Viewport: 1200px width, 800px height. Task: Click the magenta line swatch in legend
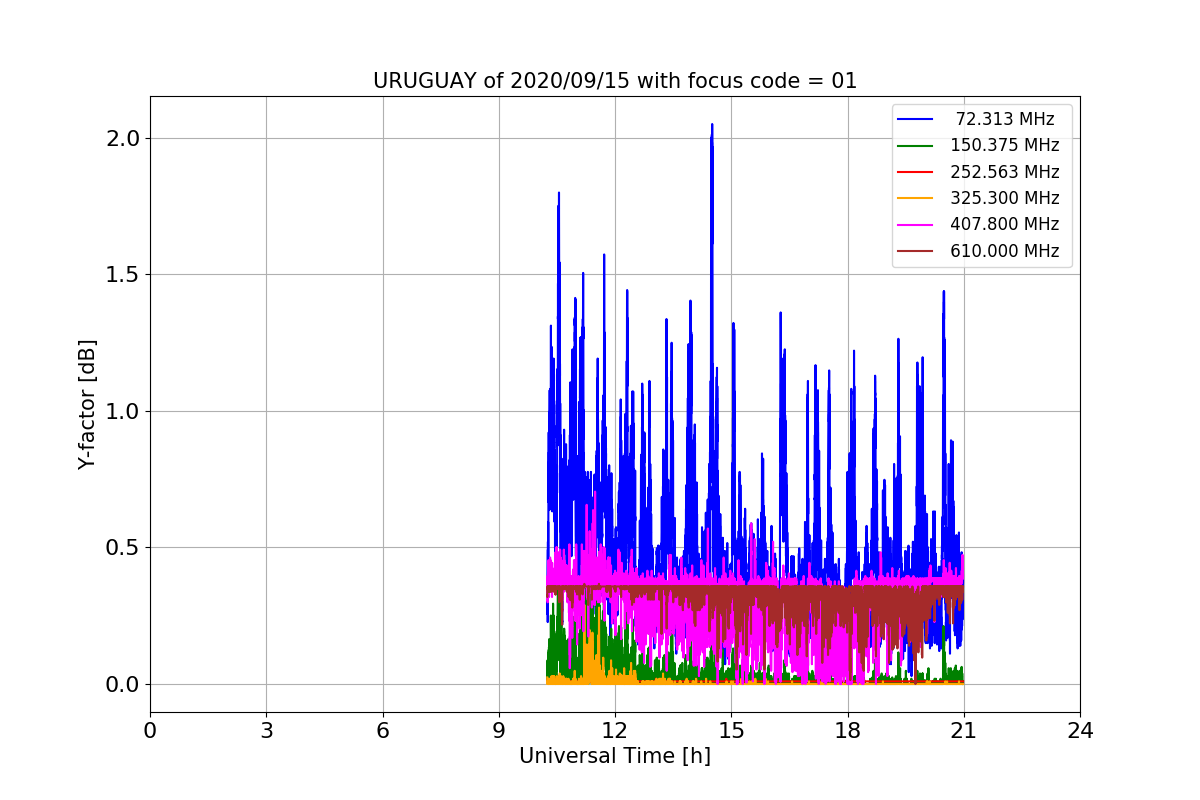915,225
